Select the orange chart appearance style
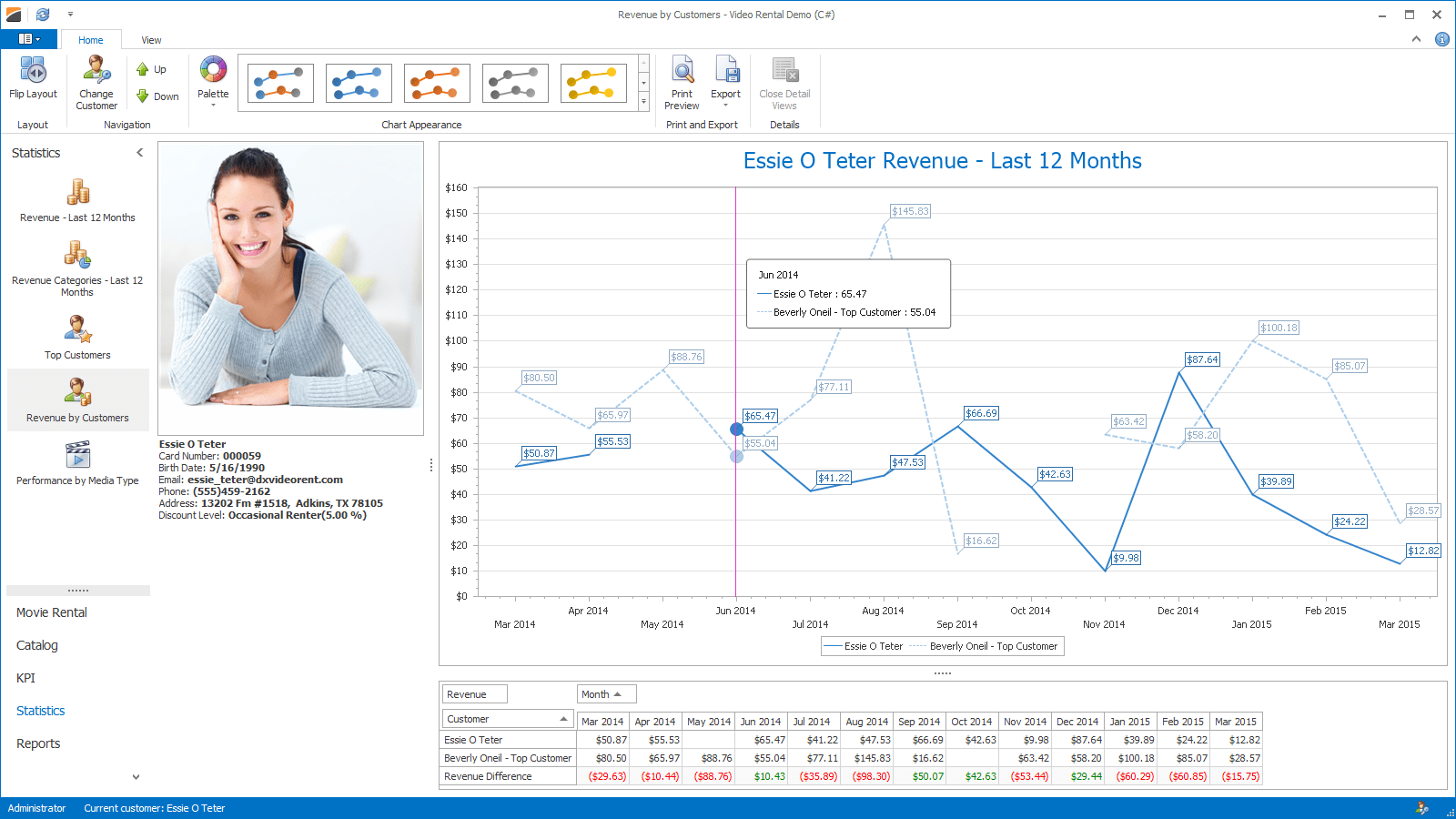This screenshot has width=1456, height=819. click(437, 83)
